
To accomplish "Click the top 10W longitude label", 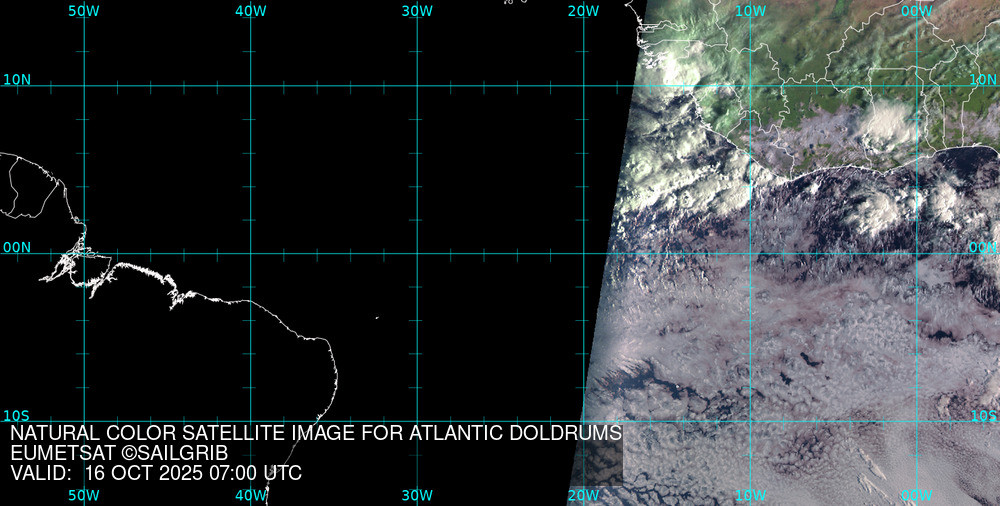I will pyautogui.click(x=750, y=11).
